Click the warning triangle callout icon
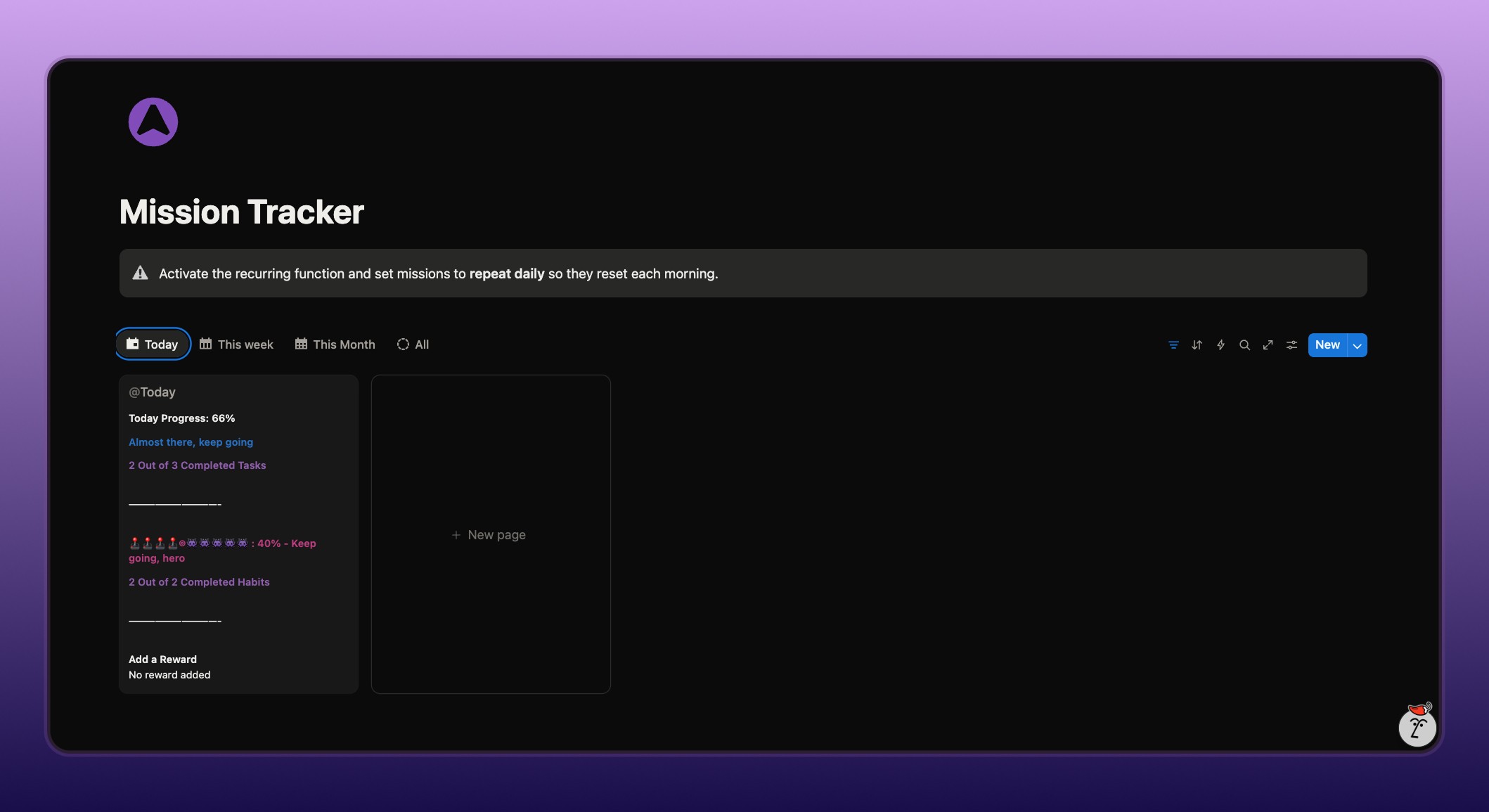This screenshot has height=812, width=1489. click(141, 273)
